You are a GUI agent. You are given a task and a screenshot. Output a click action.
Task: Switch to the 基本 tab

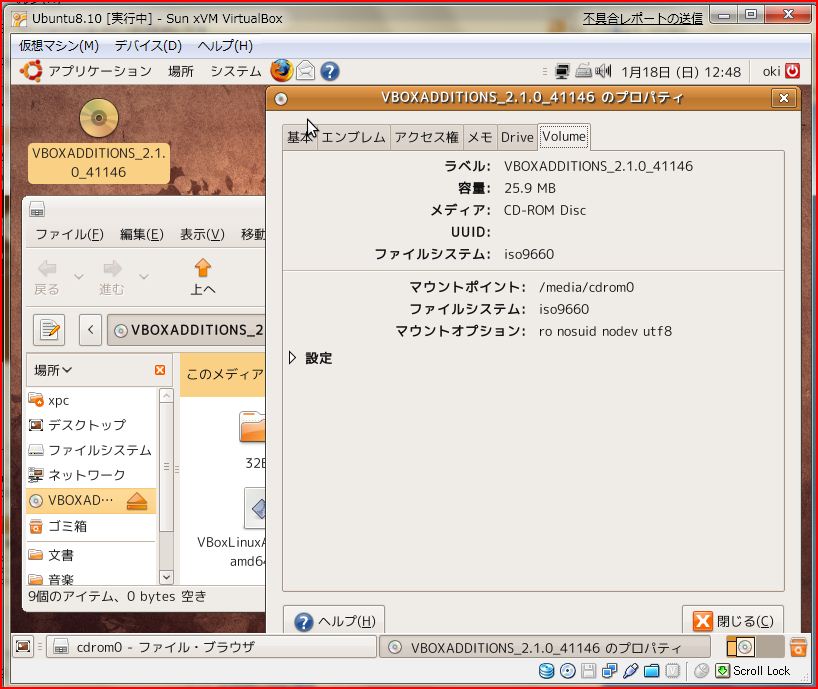point(300,137)
